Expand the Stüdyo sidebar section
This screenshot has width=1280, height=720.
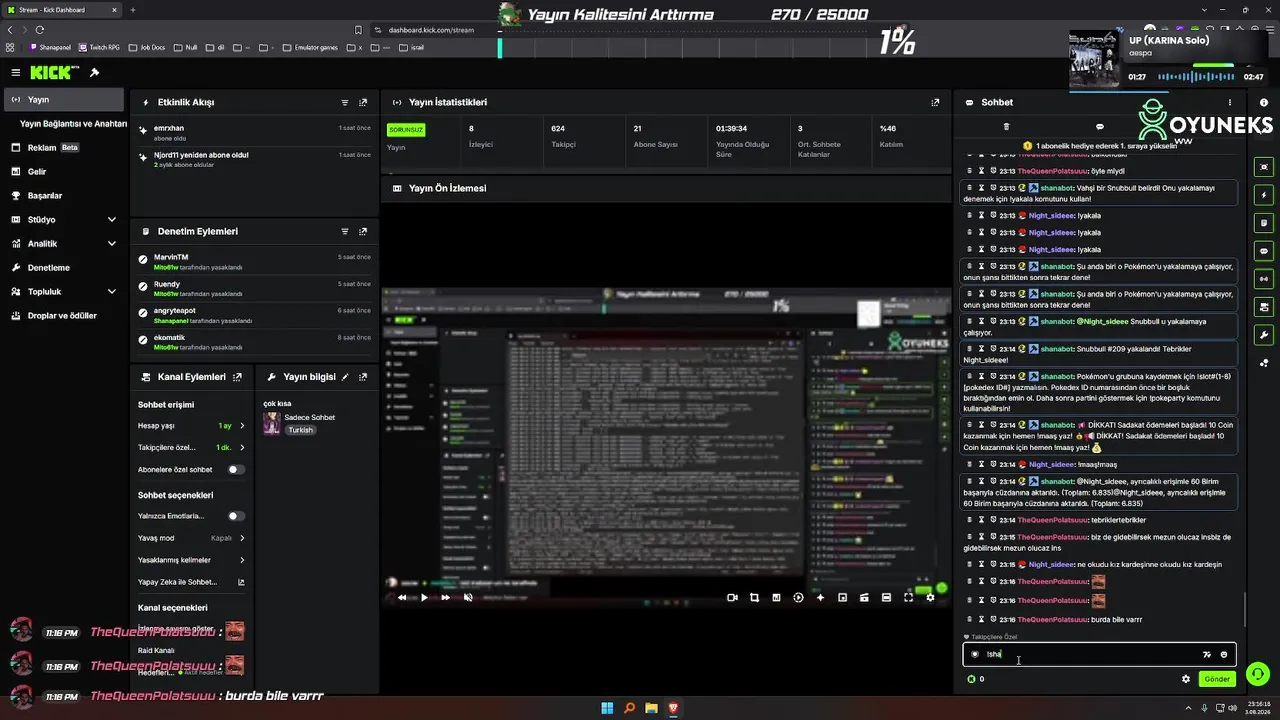[65, 220]
